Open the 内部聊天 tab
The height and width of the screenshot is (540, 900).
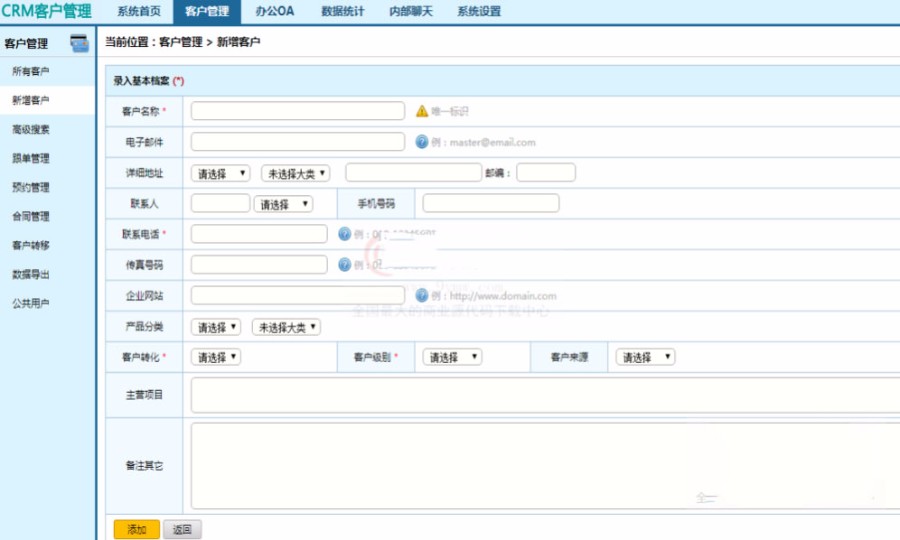411,11
